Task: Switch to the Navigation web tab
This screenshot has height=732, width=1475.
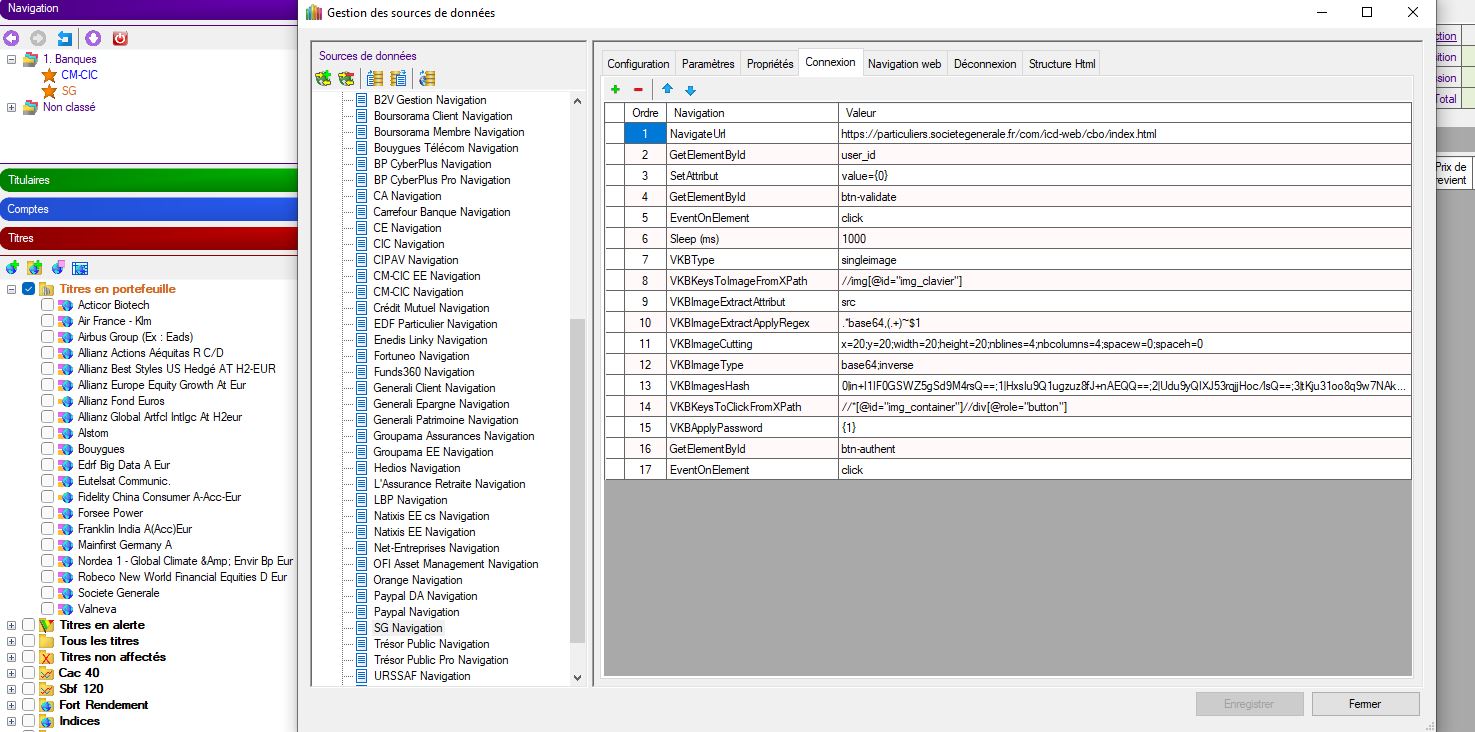Action: click(x=904, y=64)
